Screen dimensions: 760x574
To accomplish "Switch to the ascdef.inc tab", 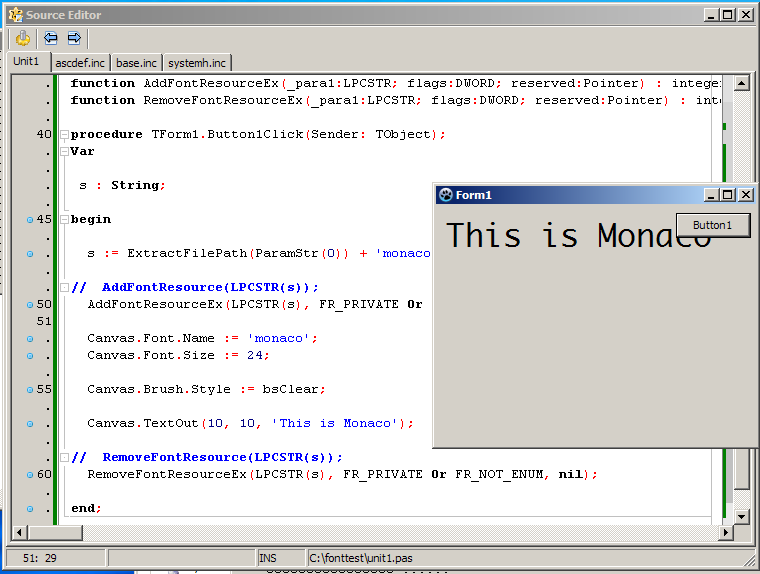I will pos(80,63).
